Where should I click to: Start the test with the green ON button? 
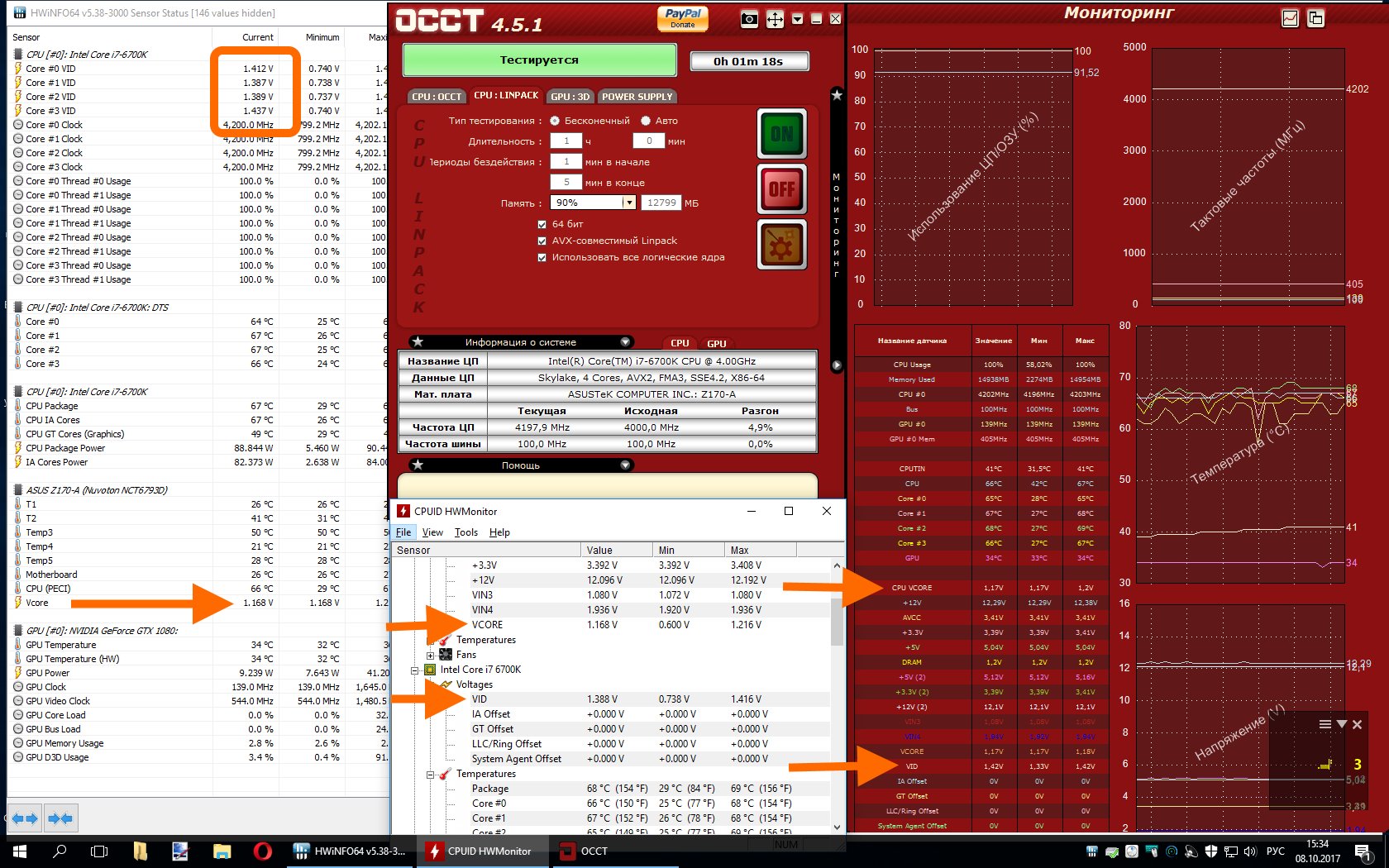(781, 134)
